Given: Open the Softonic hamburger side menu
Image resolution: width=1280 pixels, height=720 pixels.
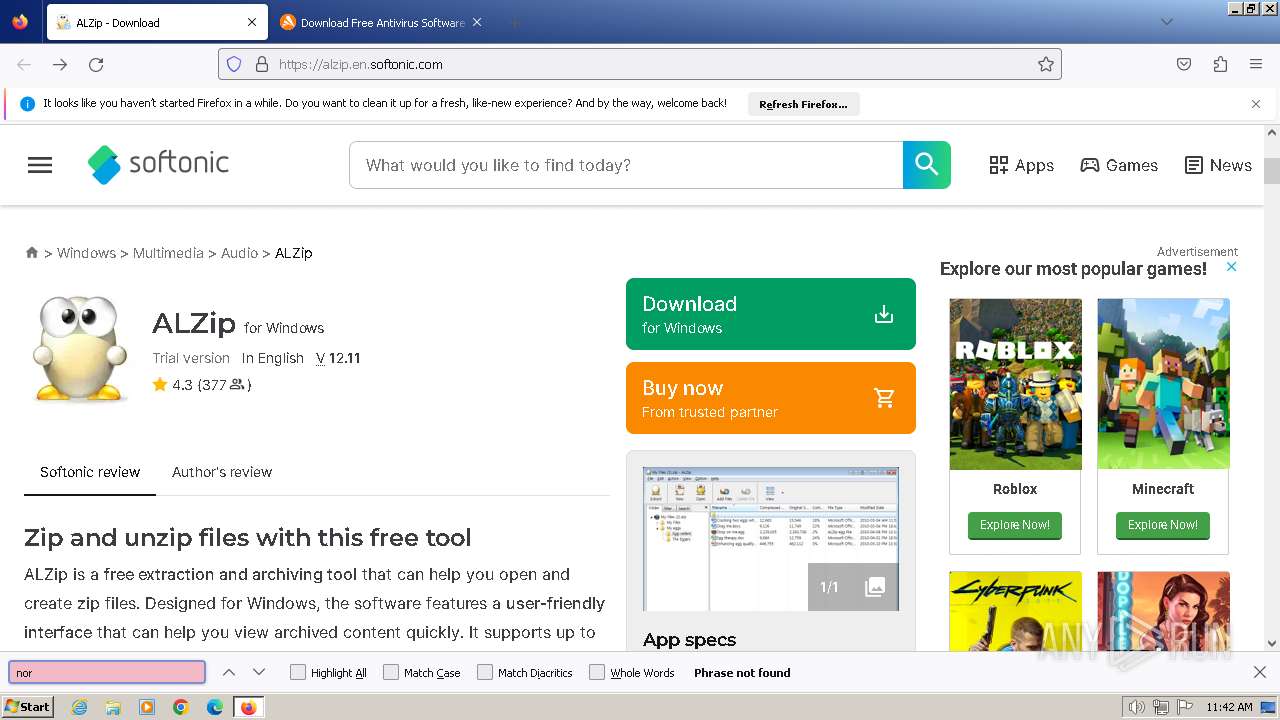Looking at the screenshot, I should click(x=40, y=165).
